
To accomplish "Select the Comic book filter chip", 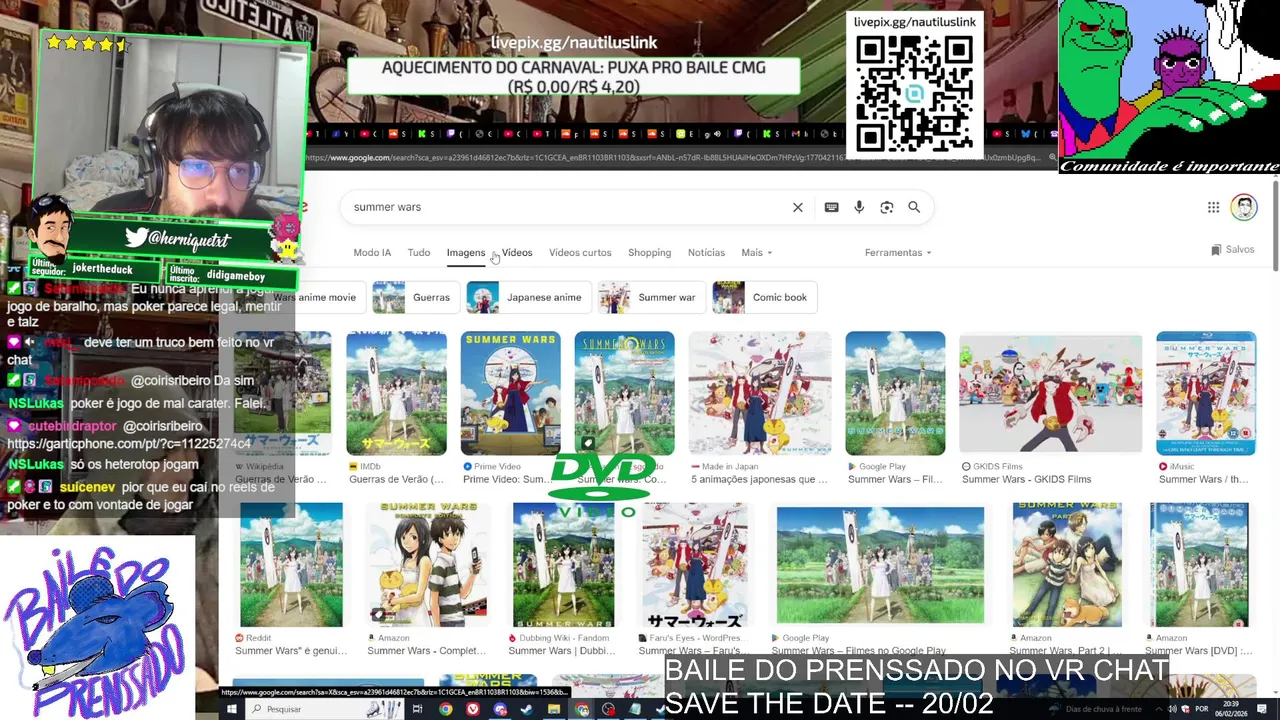I will (x=764, y=297).
